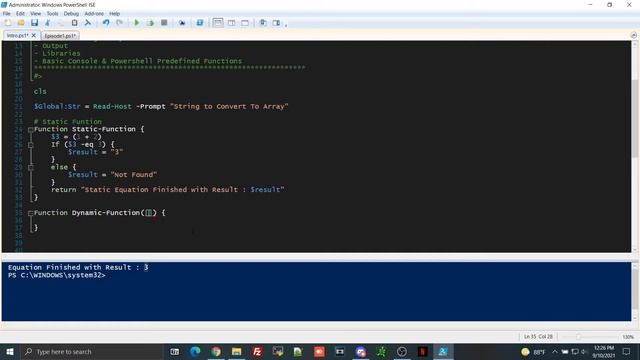Collapse the Dynamic-Function code block
The height and width of the screenshot is (360, 640).
31,213
